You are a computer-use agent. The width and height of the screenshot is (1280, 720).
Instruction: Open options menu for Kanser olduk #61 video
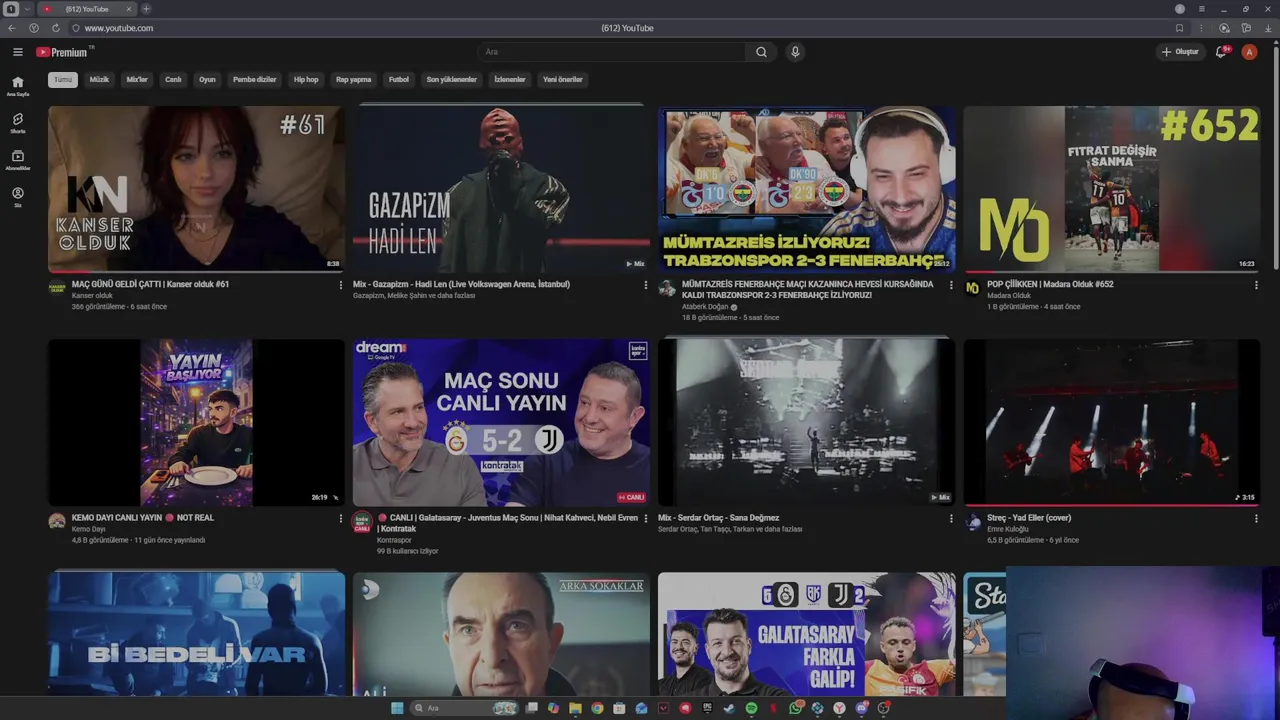[x=340, y=285]
